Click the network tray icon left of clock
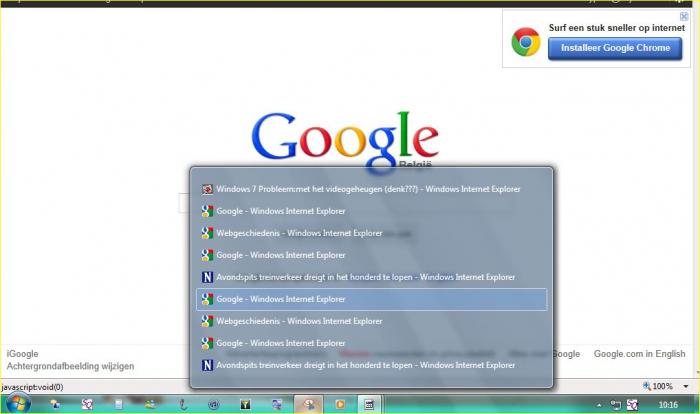700x414 pixels. point(616,405)
